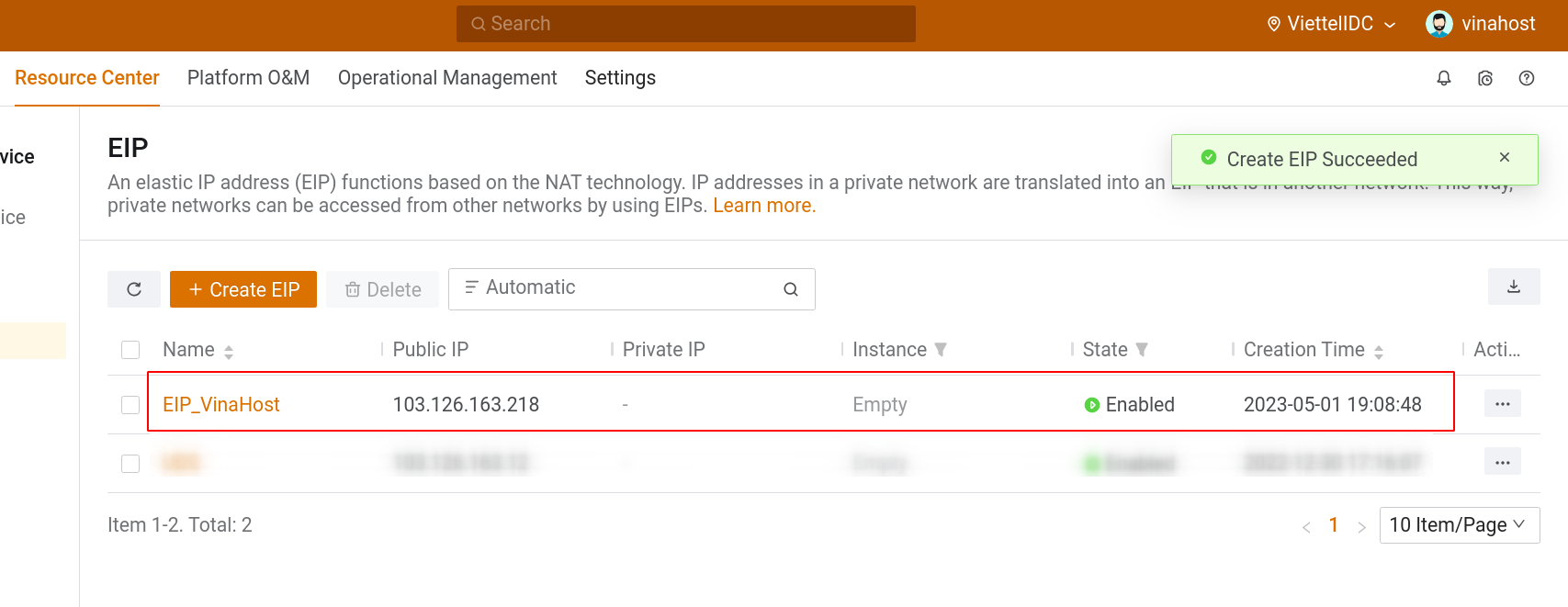Select the blurred second row checkbox
The width and height of the screenshot is (1568, 607).
[130, 464]
